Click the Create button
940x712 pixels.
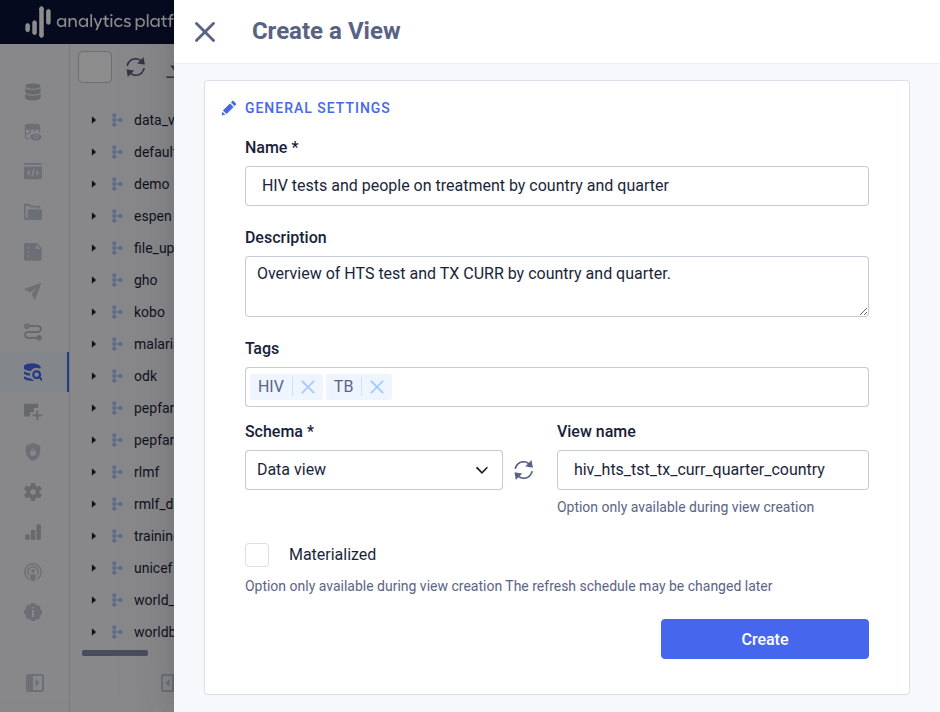click(764, 639)
